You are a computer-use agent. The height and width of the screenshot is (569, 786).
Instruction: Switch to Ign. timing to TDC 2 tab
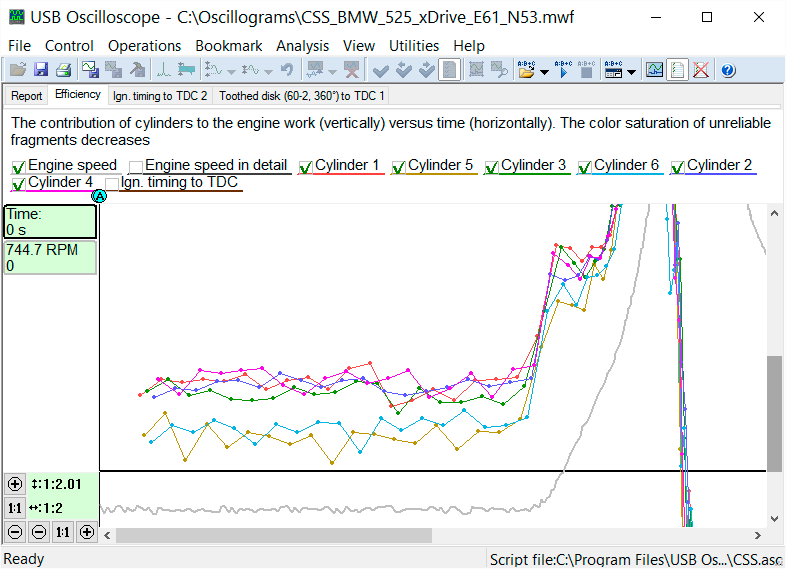[x=160, y=96]
